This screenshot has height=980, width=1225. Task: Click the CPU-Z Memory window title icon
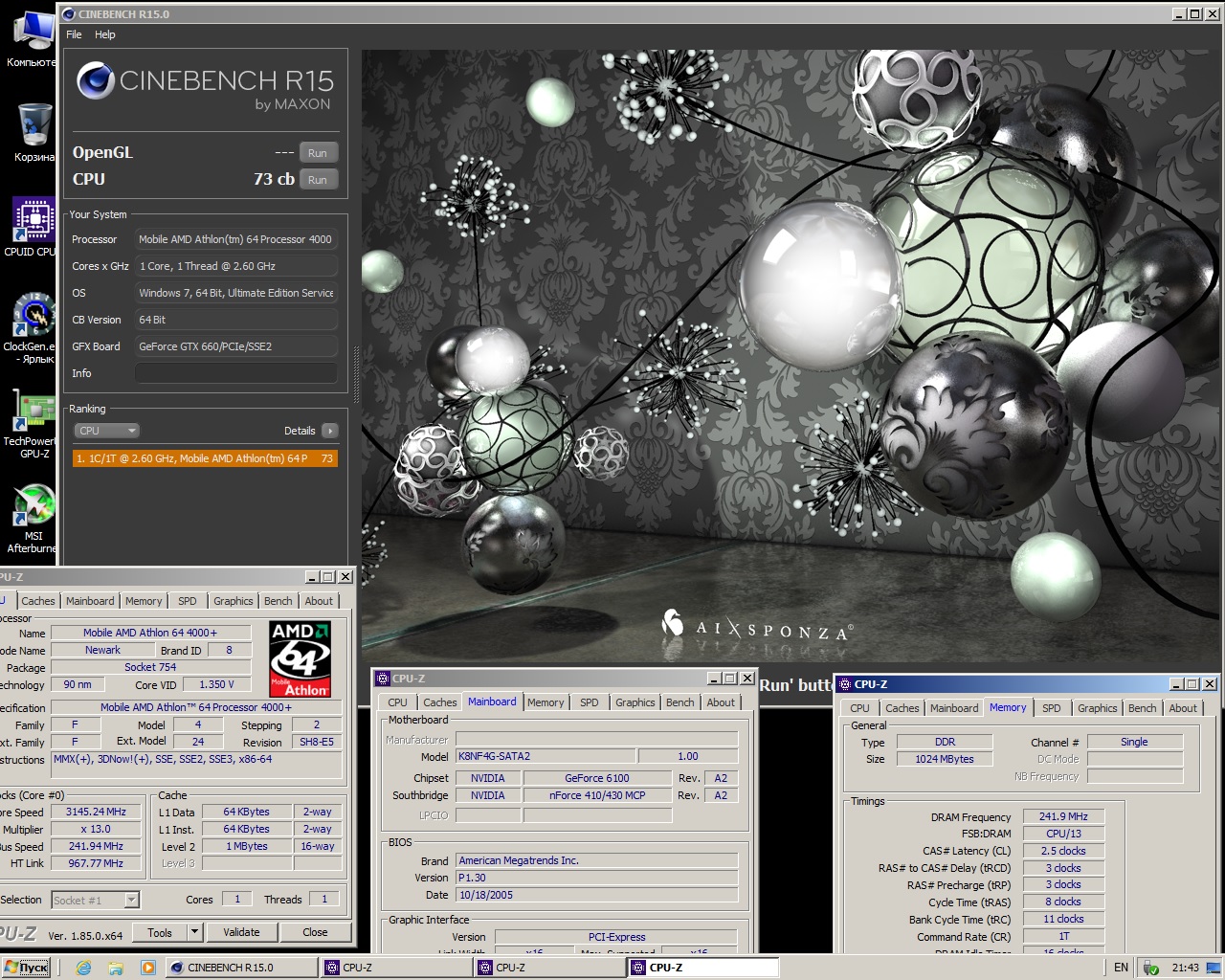[x=845, y=684]
